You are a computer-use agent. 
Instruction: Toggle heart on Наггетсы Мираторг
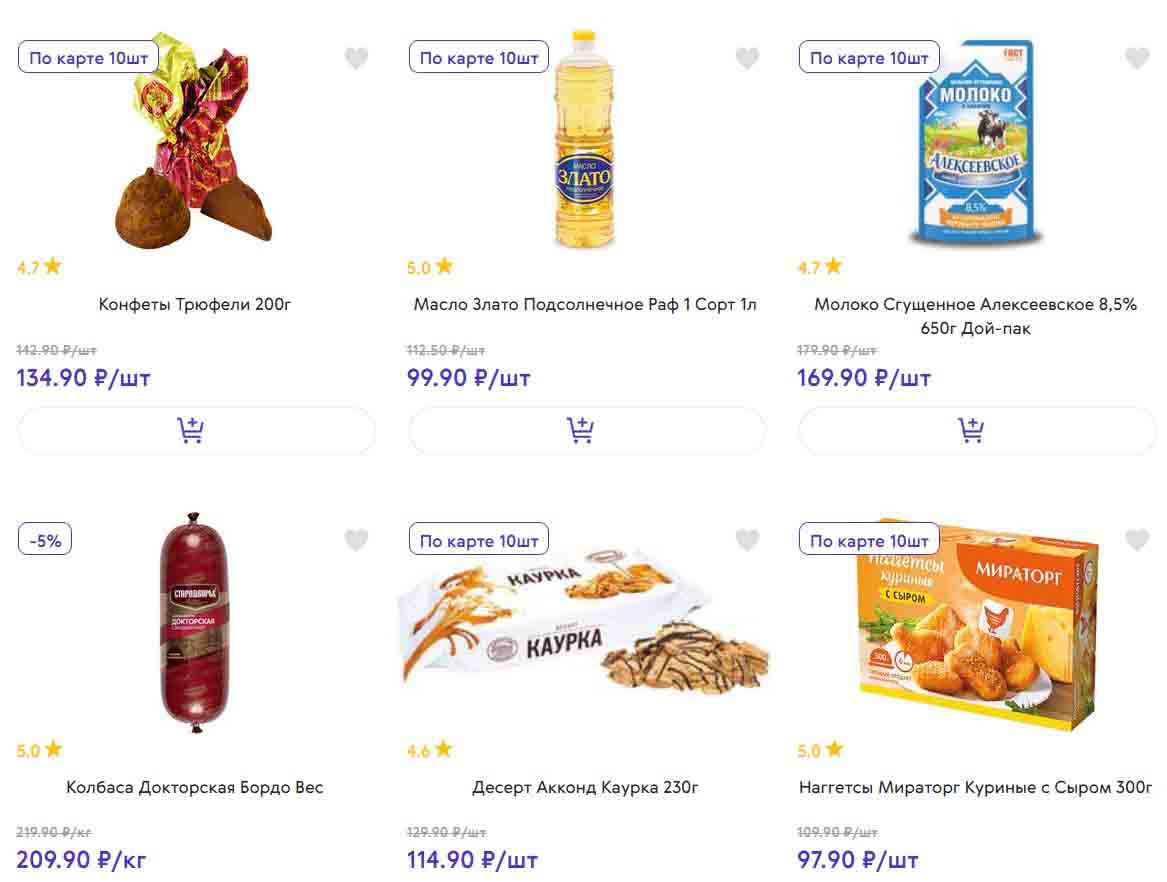pos(1137,541)
